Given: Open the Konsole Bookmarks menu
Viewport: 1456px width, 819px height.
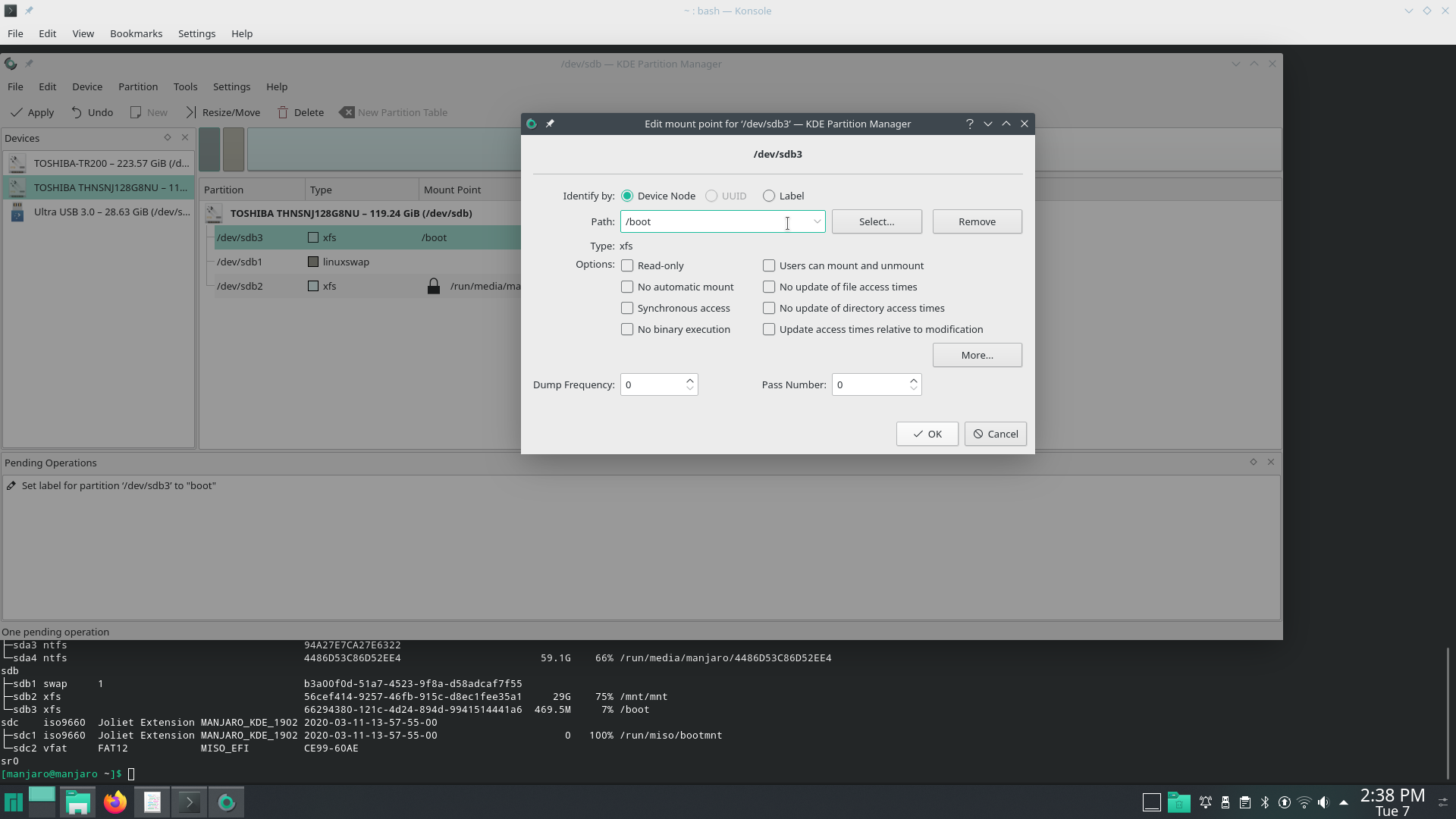Looking at the screenshot, I should pyautogui.click(x=136, y=33).
